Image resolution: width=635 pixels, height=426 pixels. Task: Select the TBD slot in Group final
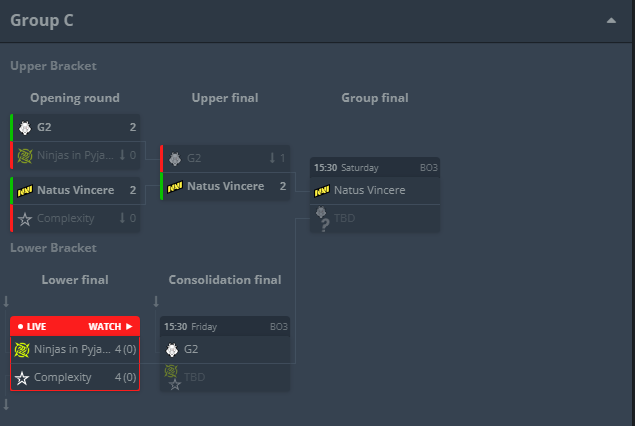pos(375,219)
